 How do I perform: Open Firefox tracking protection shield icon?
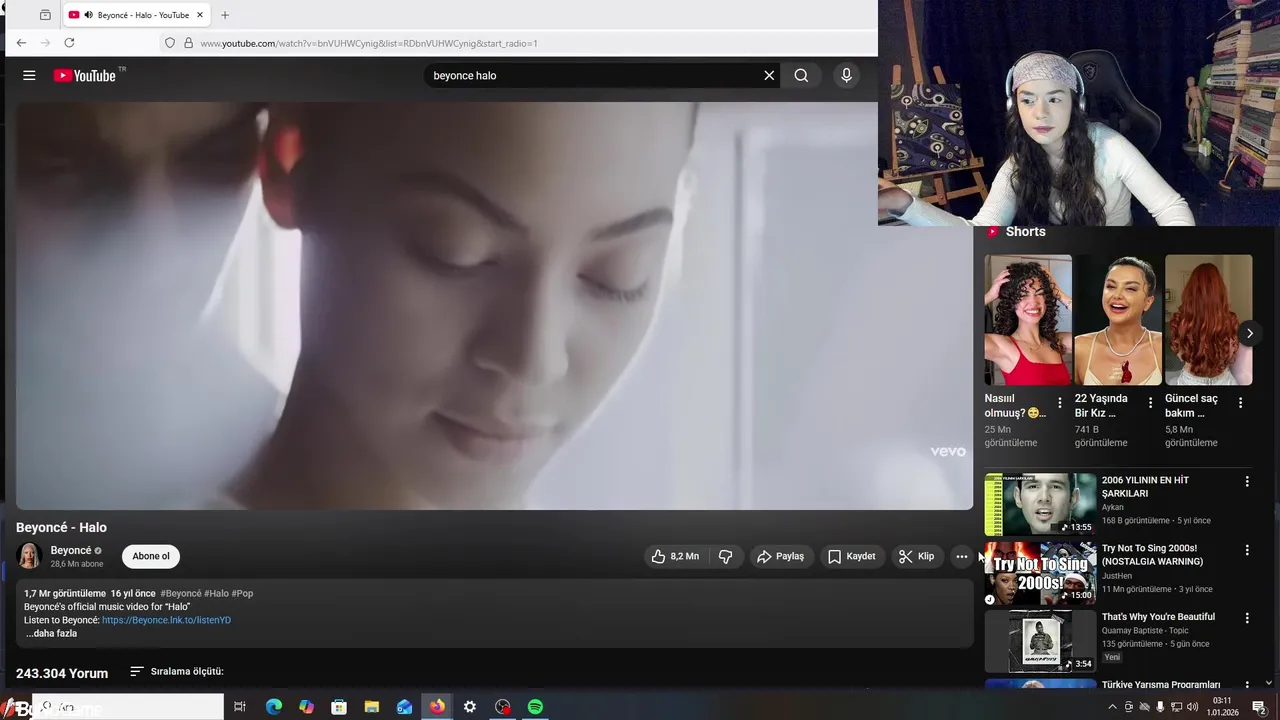pos(170,43)
